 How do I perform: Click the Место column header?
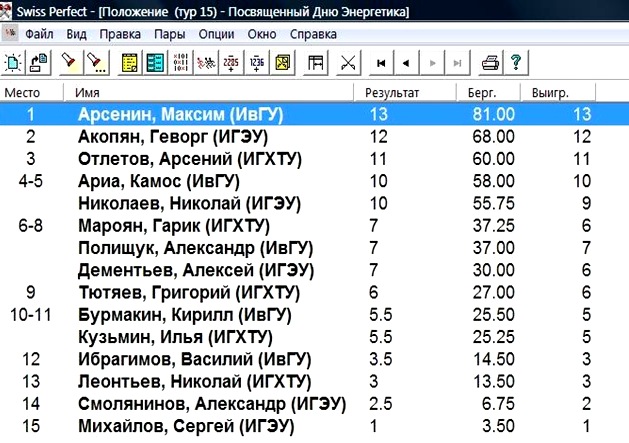pyautogui.click(x=31, y=93)
